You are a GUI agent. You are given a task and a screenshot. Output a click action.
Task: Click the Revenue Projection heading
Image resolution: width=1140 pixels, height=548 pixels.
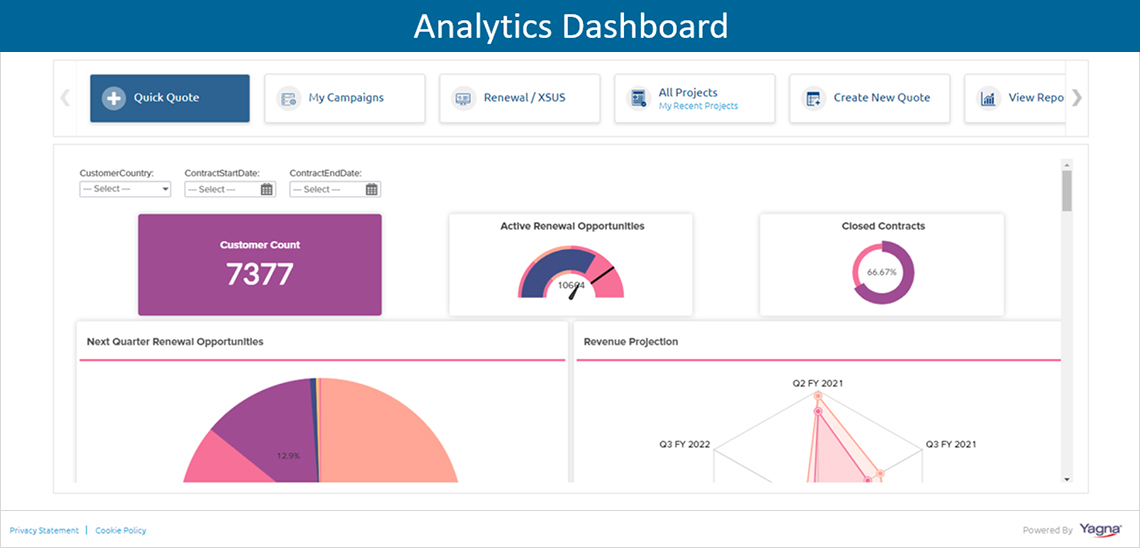click(631, 342)
